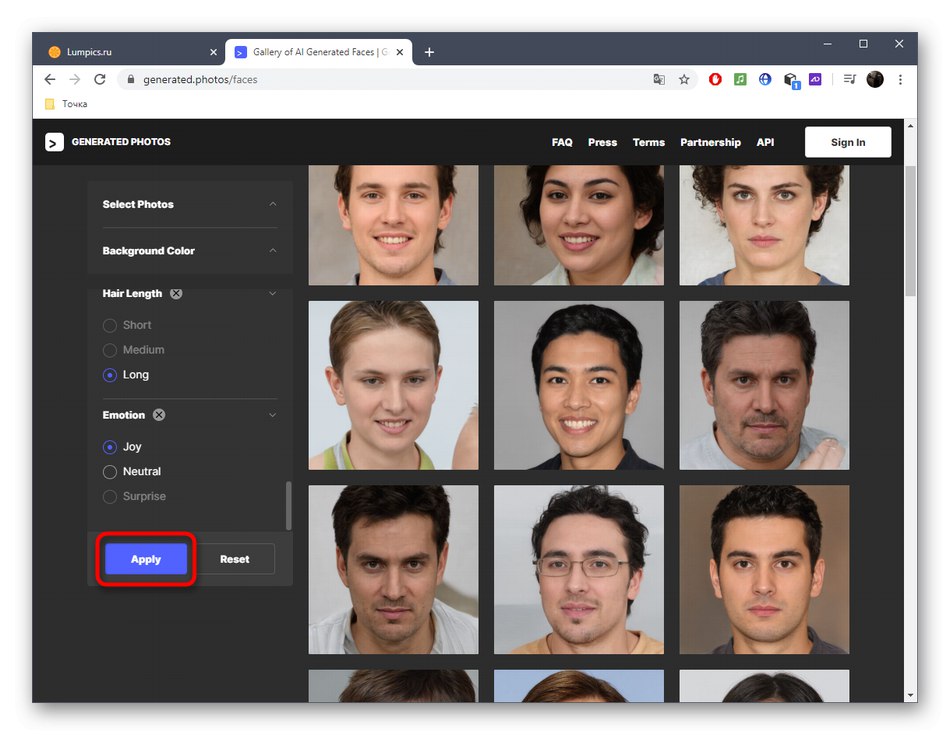Viewport: 950px width, 735px height.
Task: Click the padlock site info icon
Action: pyautogui.click(x=130, y=79)
